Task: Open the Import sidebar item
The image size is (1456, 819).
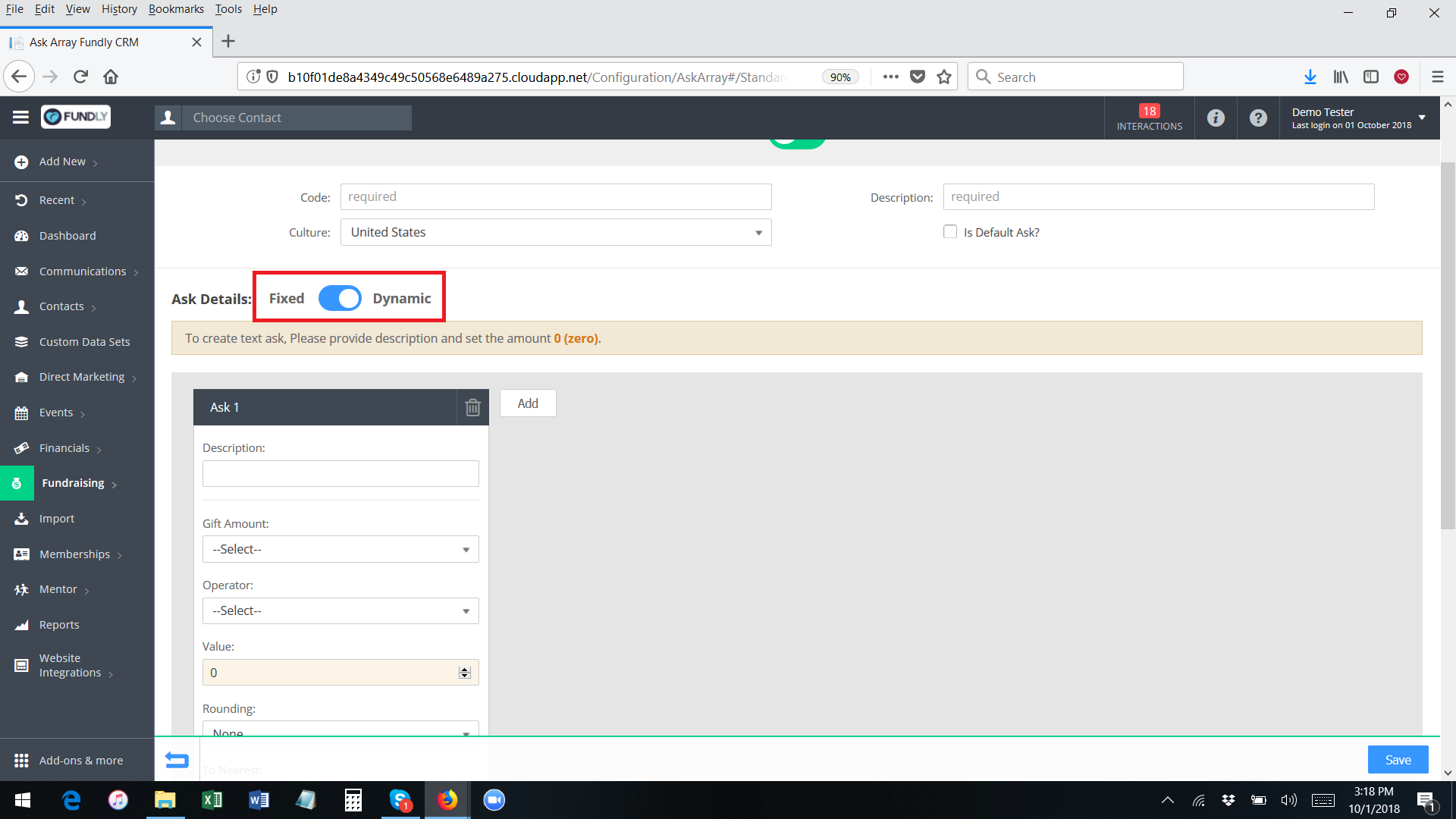Action: (x=57, y=519)
